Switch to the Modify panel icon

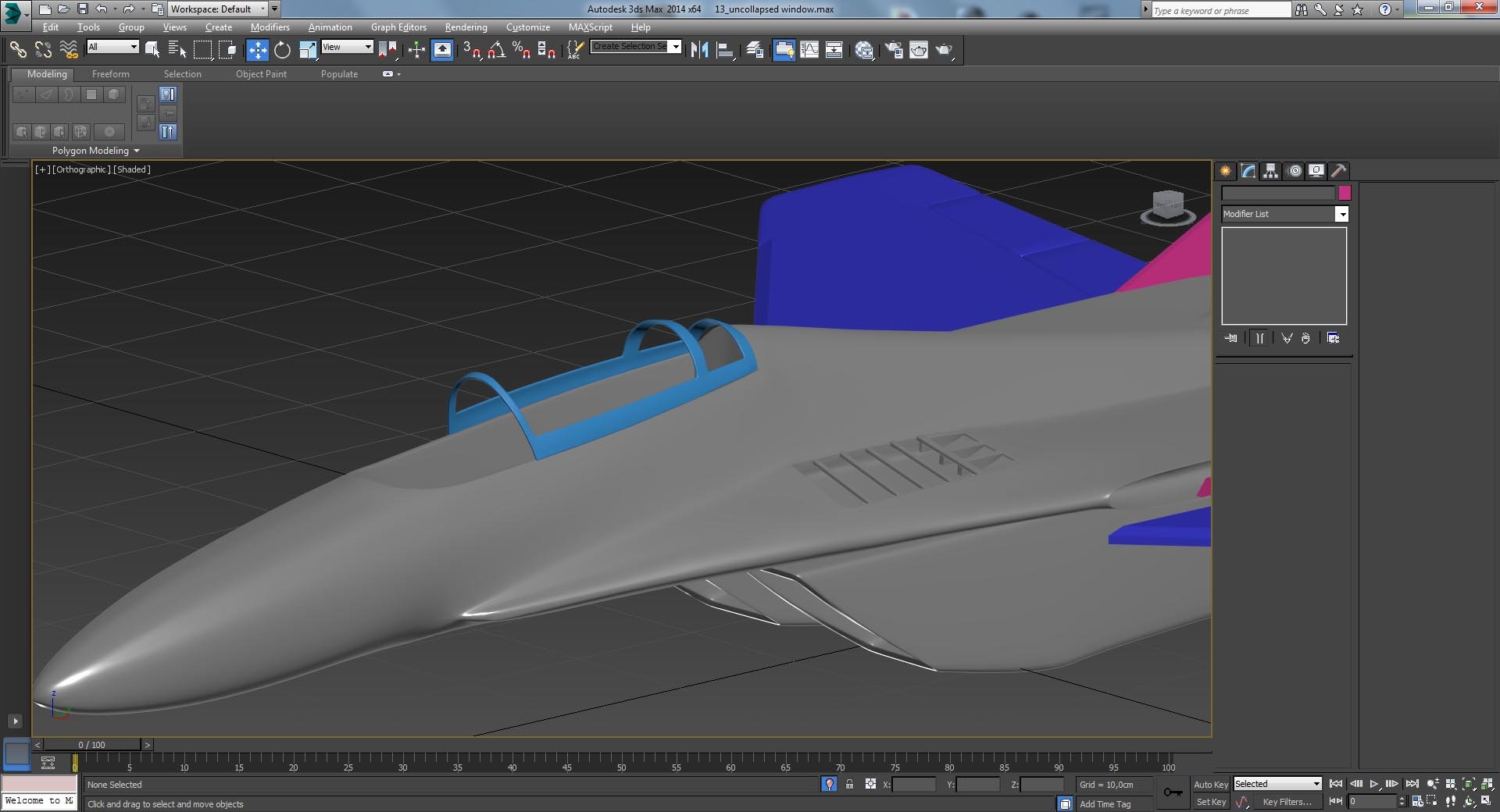tap(1248, 171)
